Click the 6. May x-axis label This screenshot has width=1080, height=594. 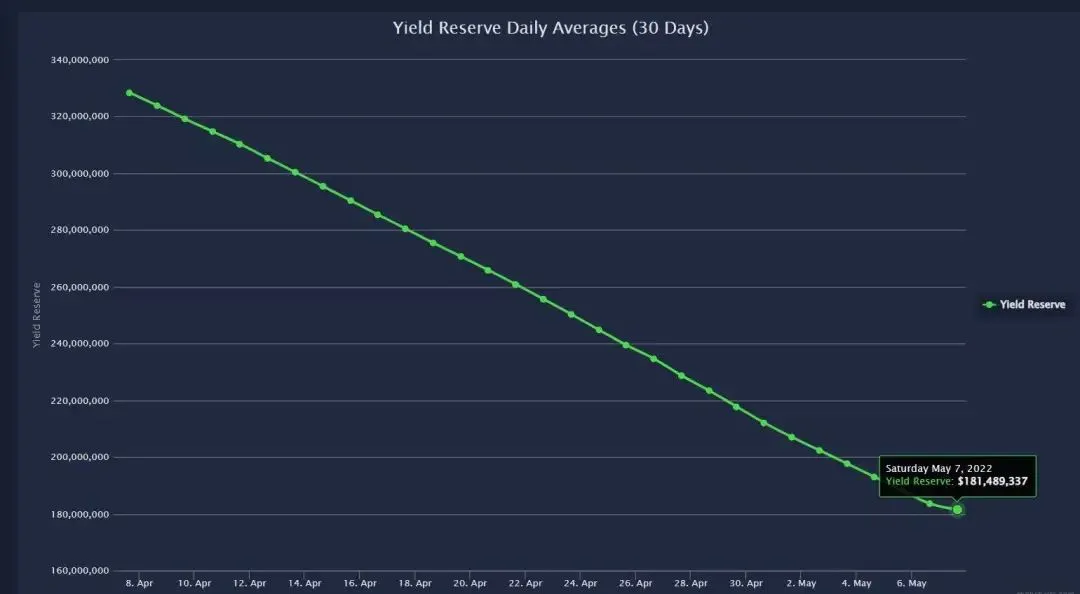(x=911, y=584)
